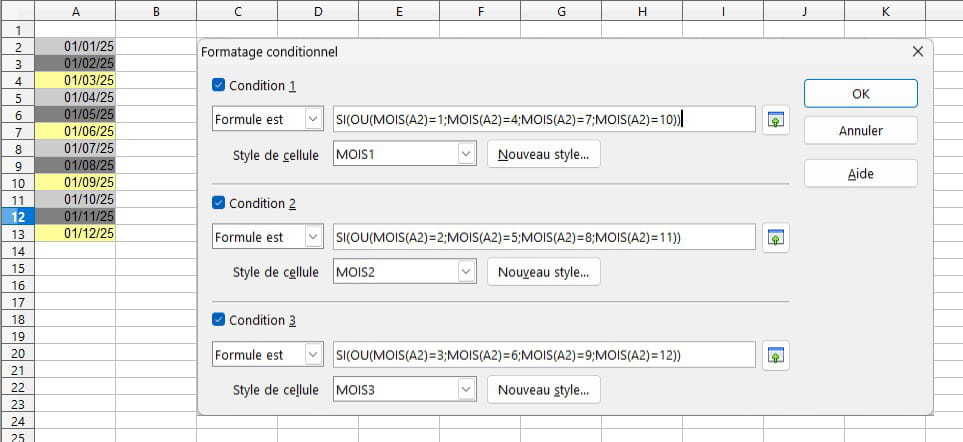Uncheck the Condition 1 checkbox
This screenshot has width=963, height=442.
click(x=220, y=85)
